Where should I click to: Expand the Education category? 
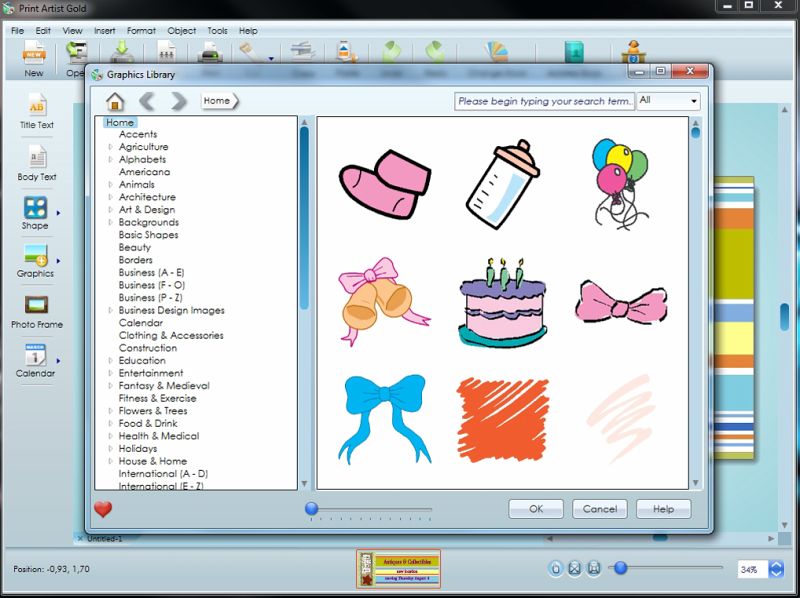[x=110, y=360]
